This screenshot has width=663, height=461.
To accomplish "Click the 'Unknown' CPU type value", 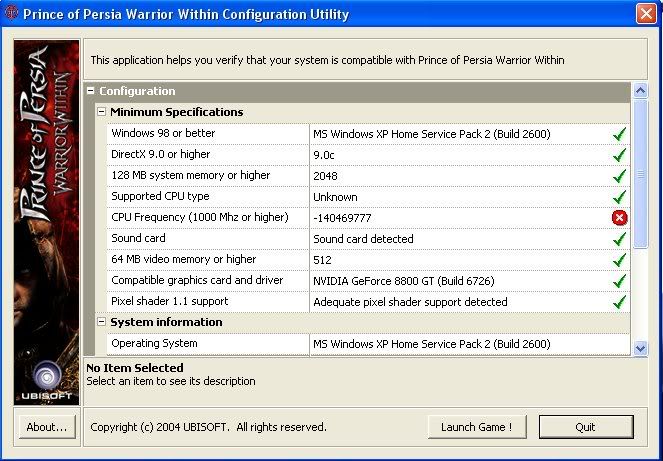I will pos(335,197).
